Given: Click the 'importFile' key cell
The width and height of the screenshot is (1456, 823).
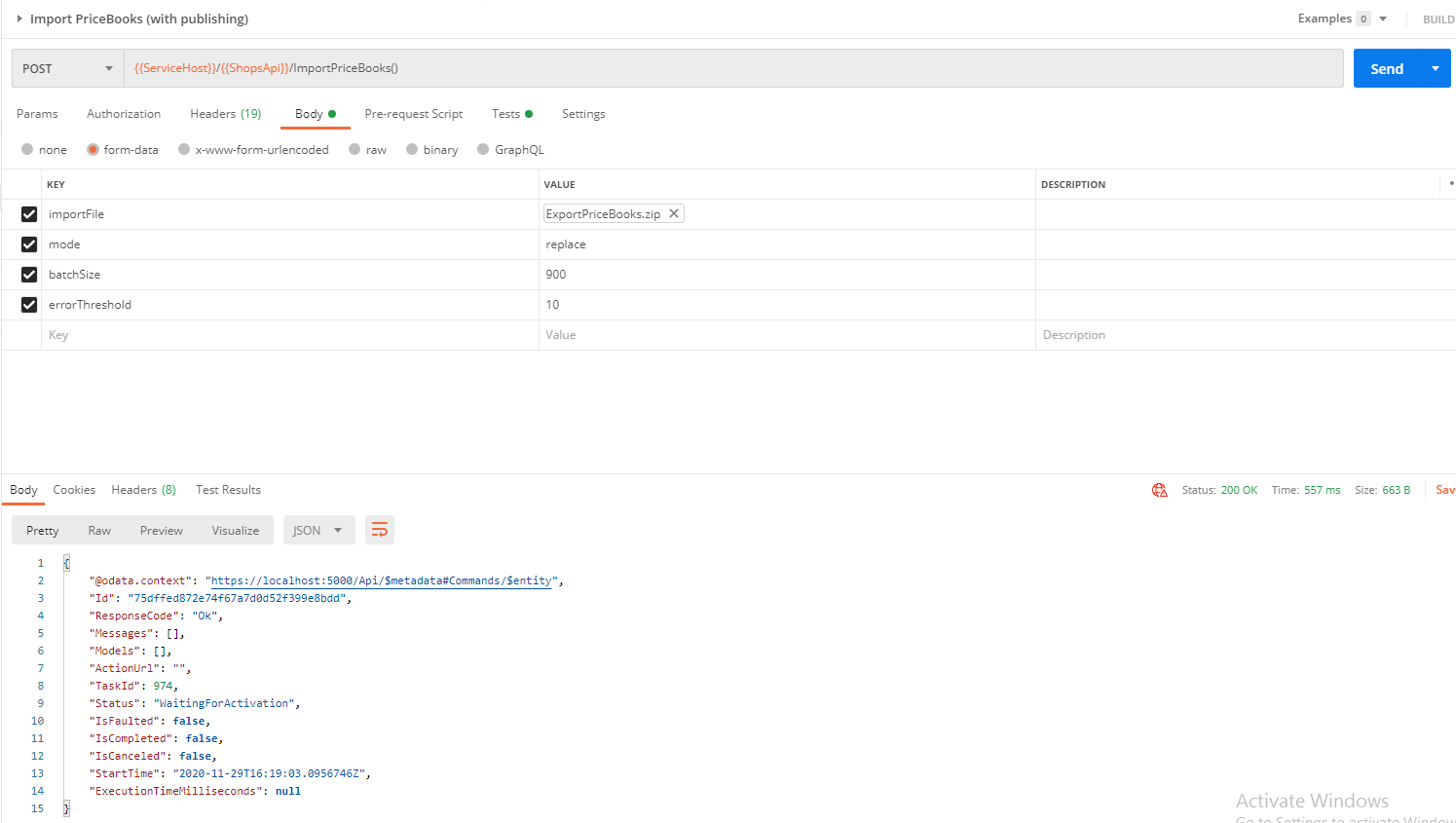Looking at the screenshot, I should pyautogui.click(x=289, y=214).
